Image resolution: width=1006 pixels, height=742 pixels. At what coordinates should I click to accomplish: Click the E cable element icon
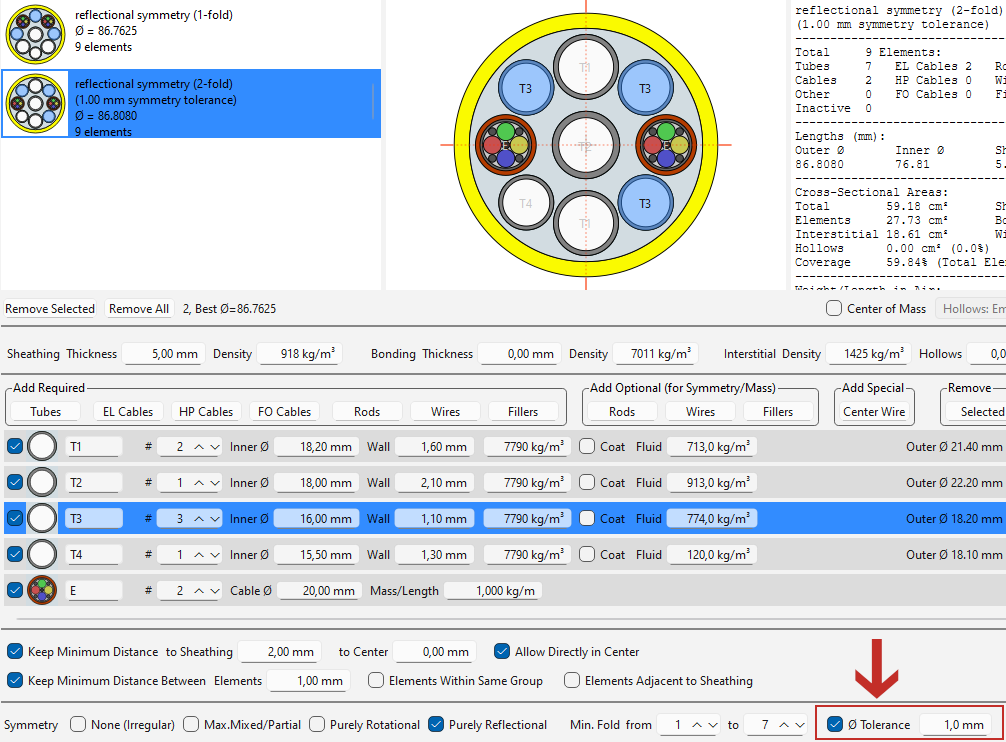coord(42,591)
